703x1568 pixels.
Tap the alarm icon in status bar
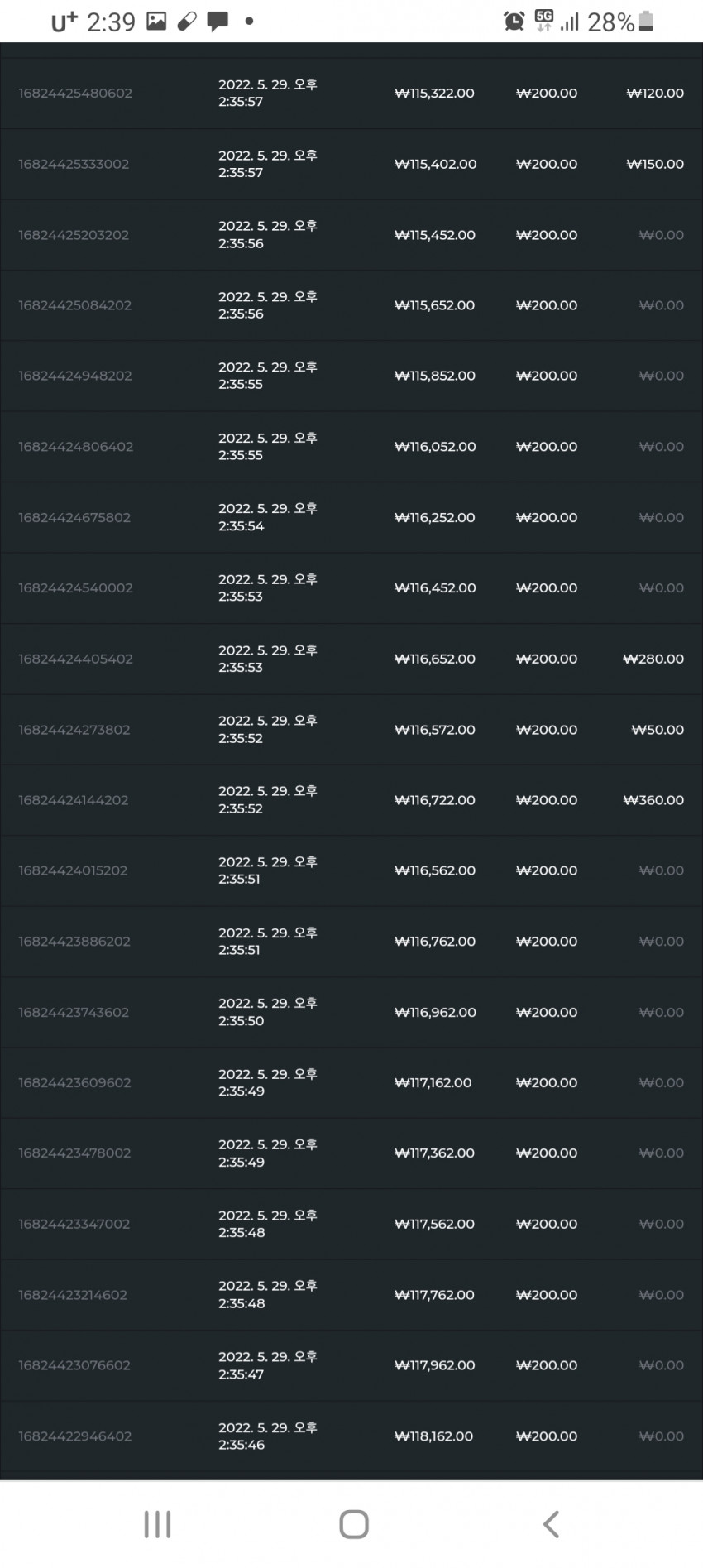[x=514, y=22]
